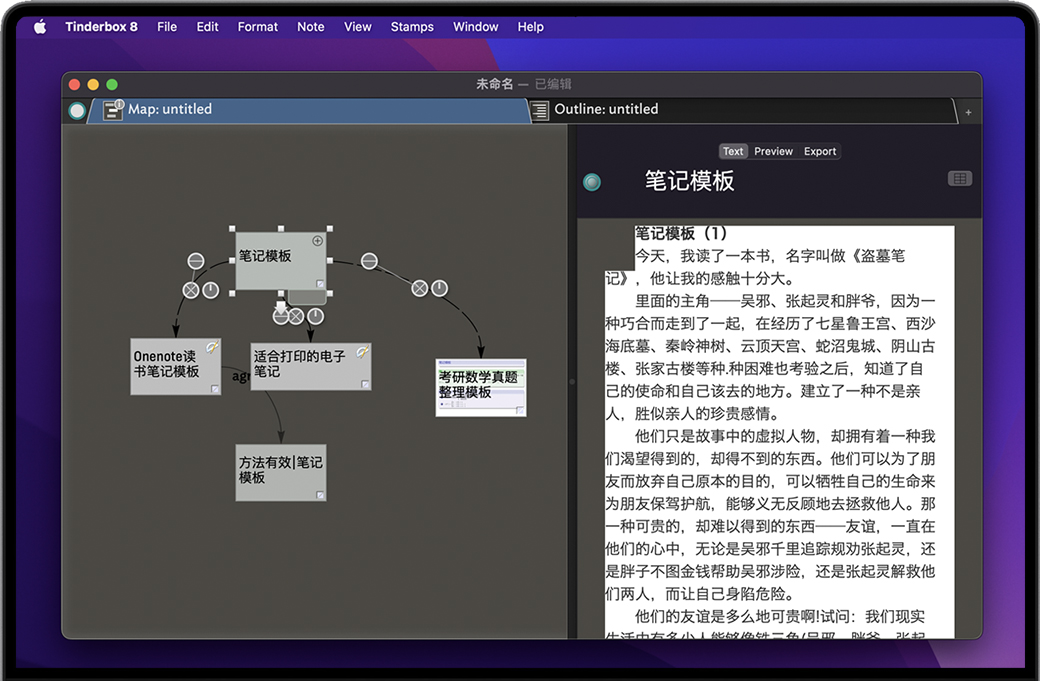Open the Stamps menu

[412, 27]
